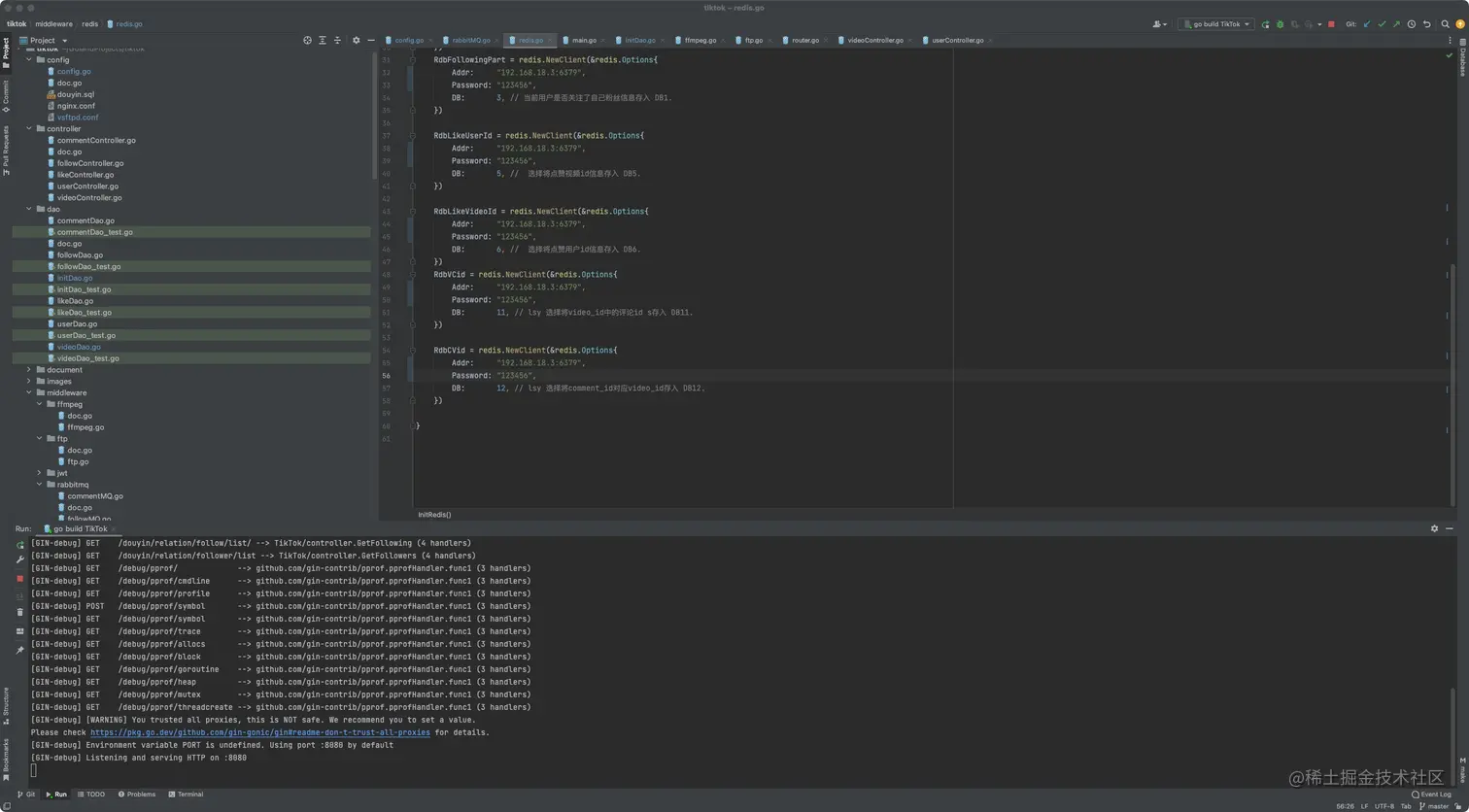Open the pkg.go.dev gin-gonic link in console
The width and height of the screenshot is (1469, 812).
point(259,732)
